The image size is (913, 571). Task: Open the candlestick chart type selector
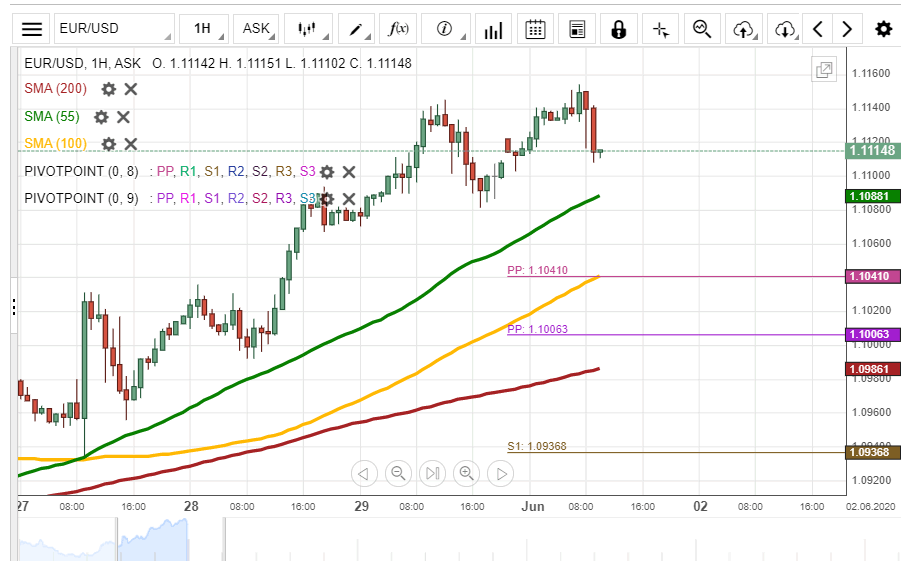307,29
